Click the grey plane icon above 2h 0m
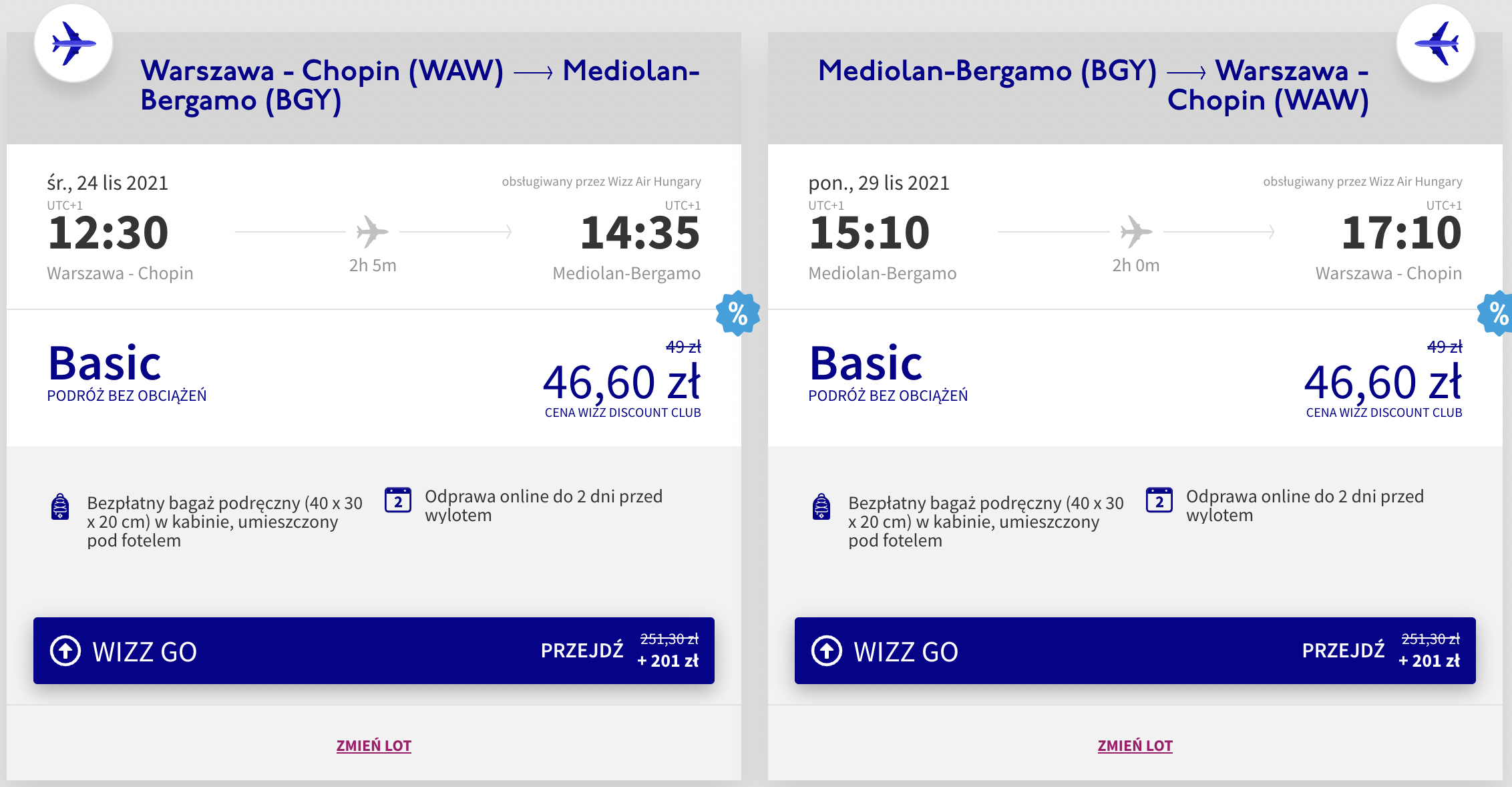 point(1135,232)
